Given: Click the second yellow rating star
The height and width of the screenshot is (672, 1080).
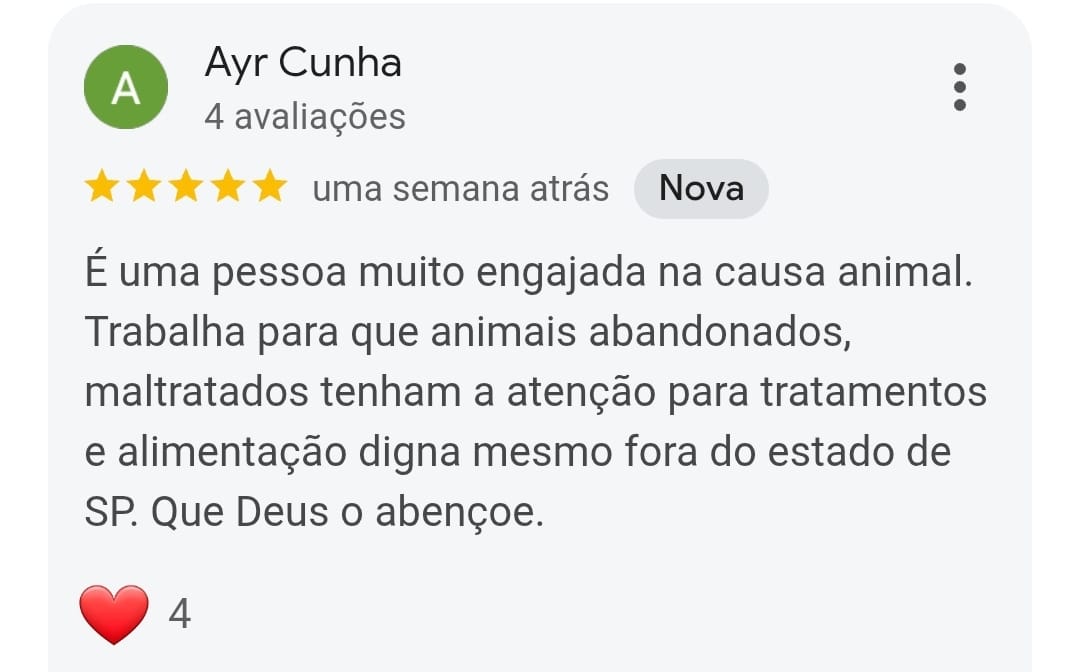Looking at the screenshot, I should [143, 187].
